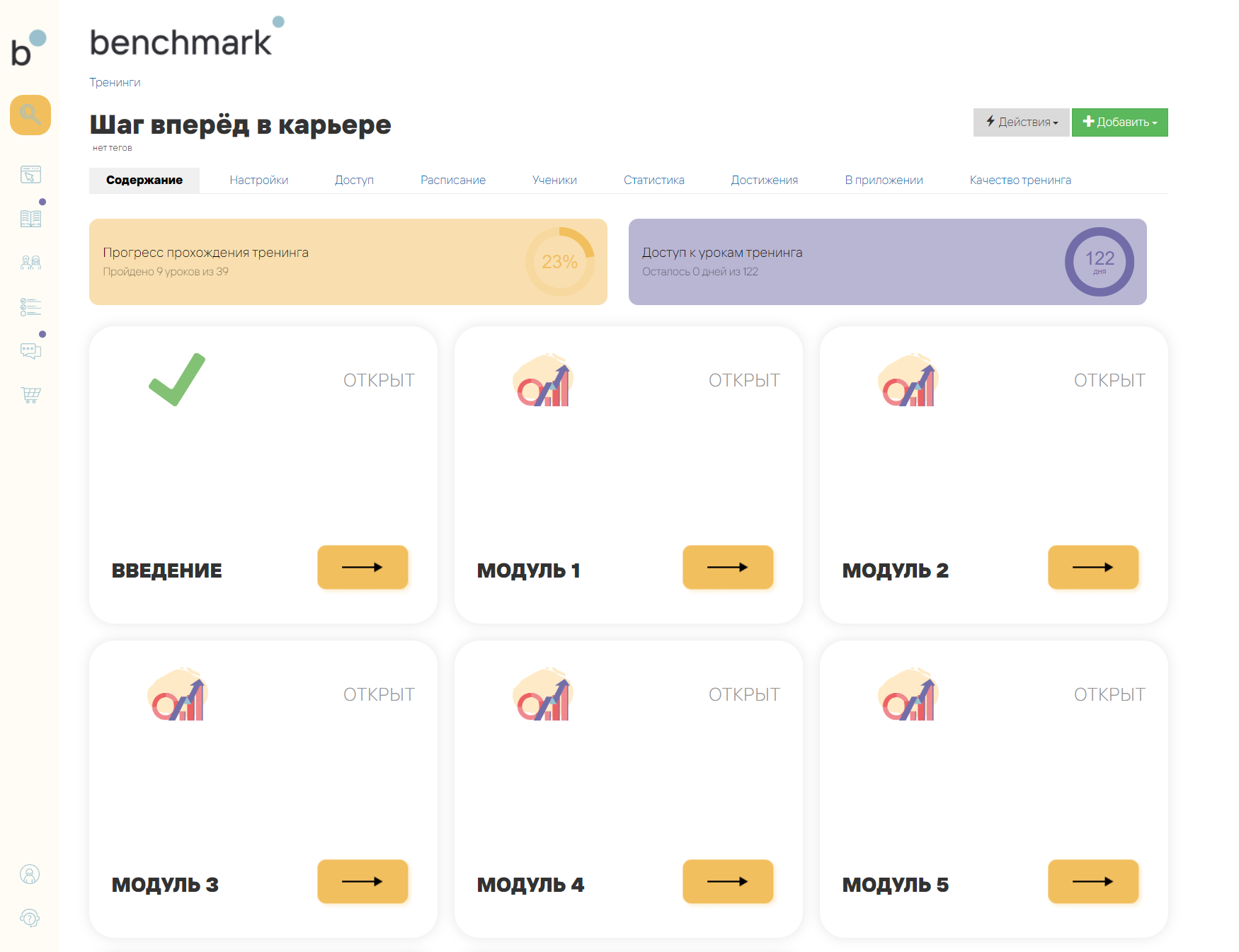
Task: Click the МОДУЛЬ 4 card chart thumbnail
Action: pyautogui.click(x=543, y=694)
